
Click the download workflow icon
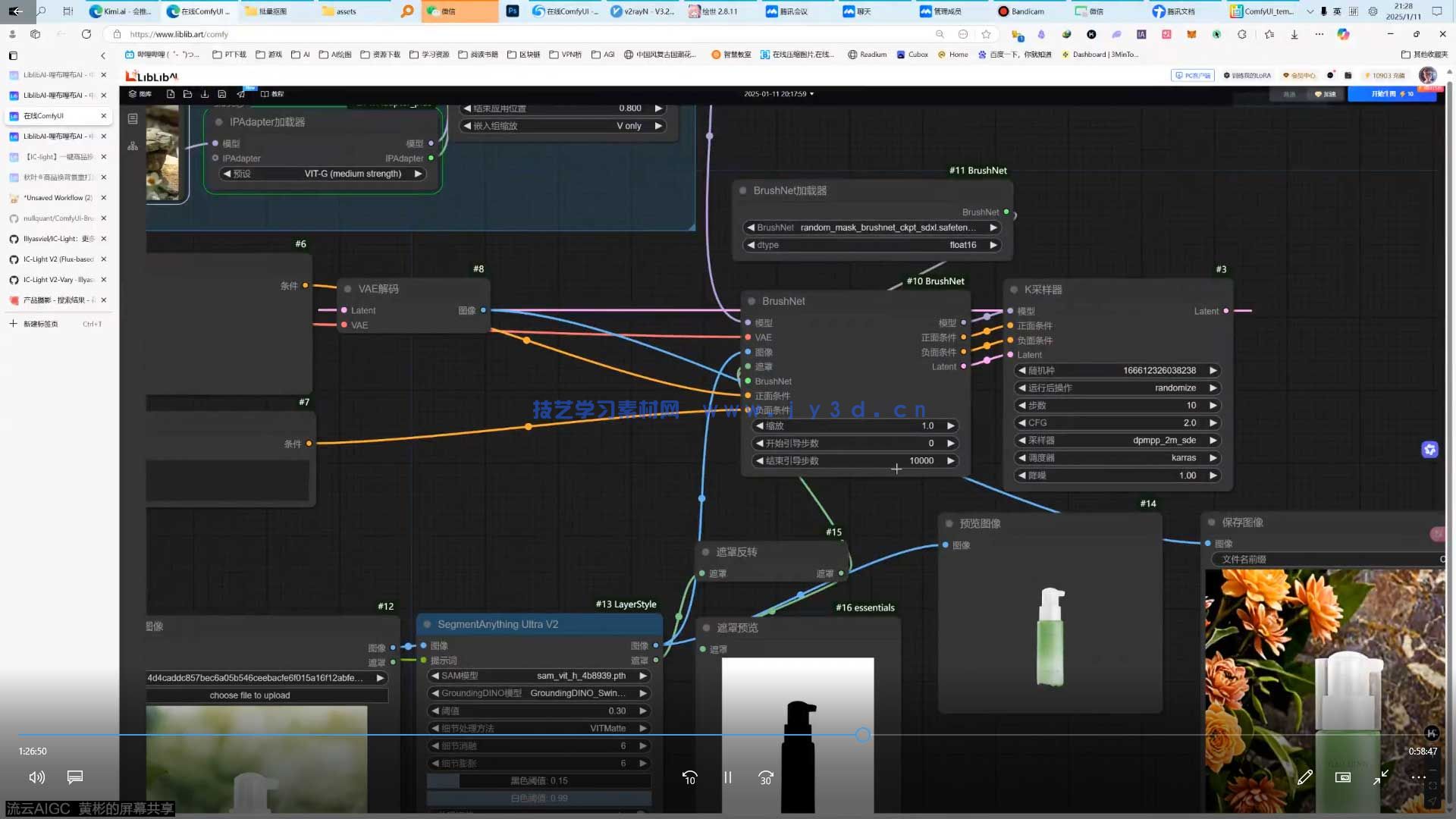click(x=205, y=94)
